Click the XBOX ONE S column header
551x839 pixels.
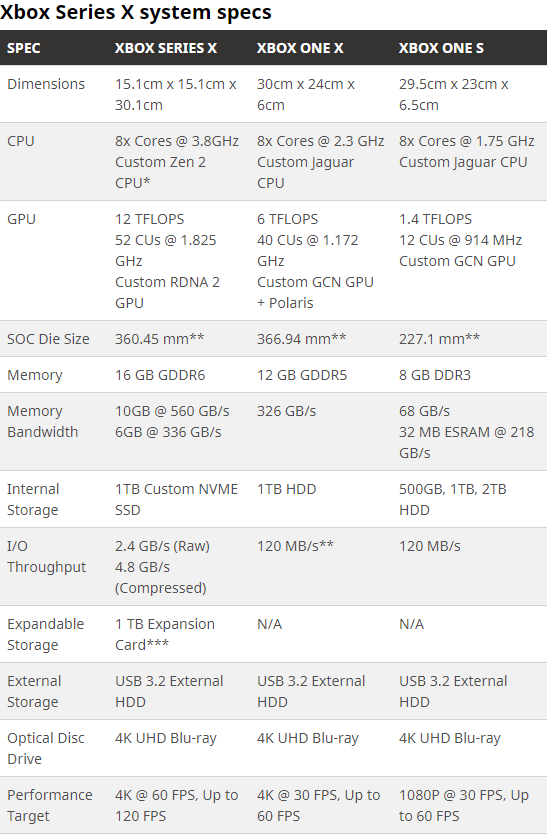441,48
